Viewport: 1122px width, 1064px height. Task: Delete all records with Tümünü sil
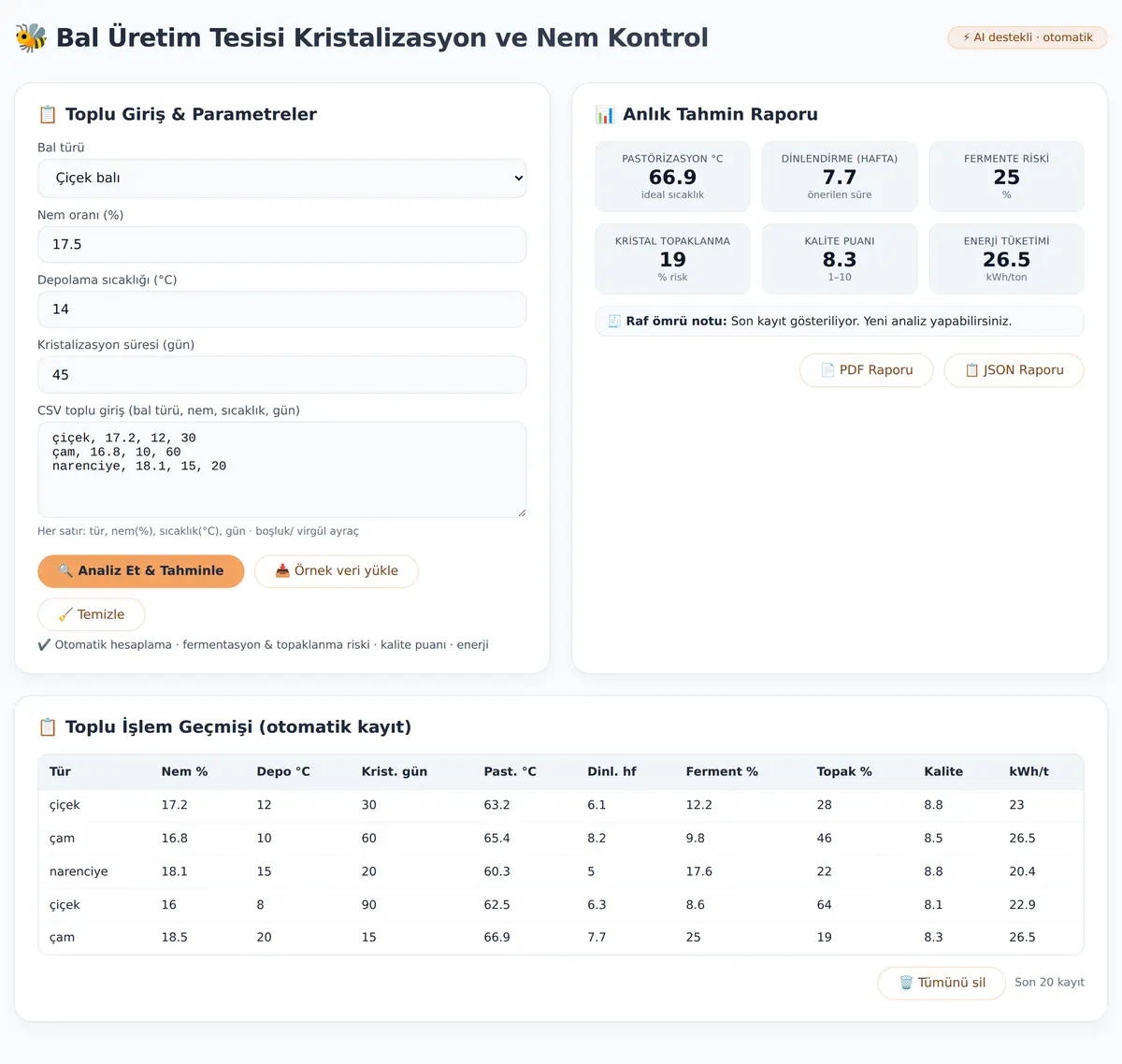(942, 983)
